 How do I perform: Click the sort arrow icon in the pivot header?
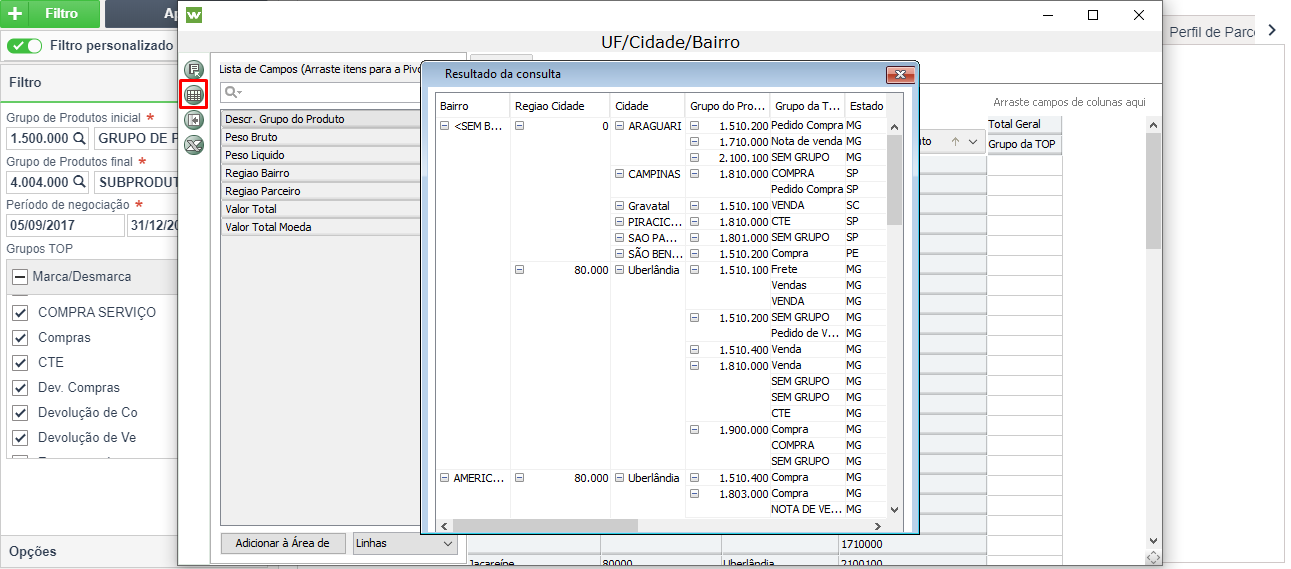[956, 142]
